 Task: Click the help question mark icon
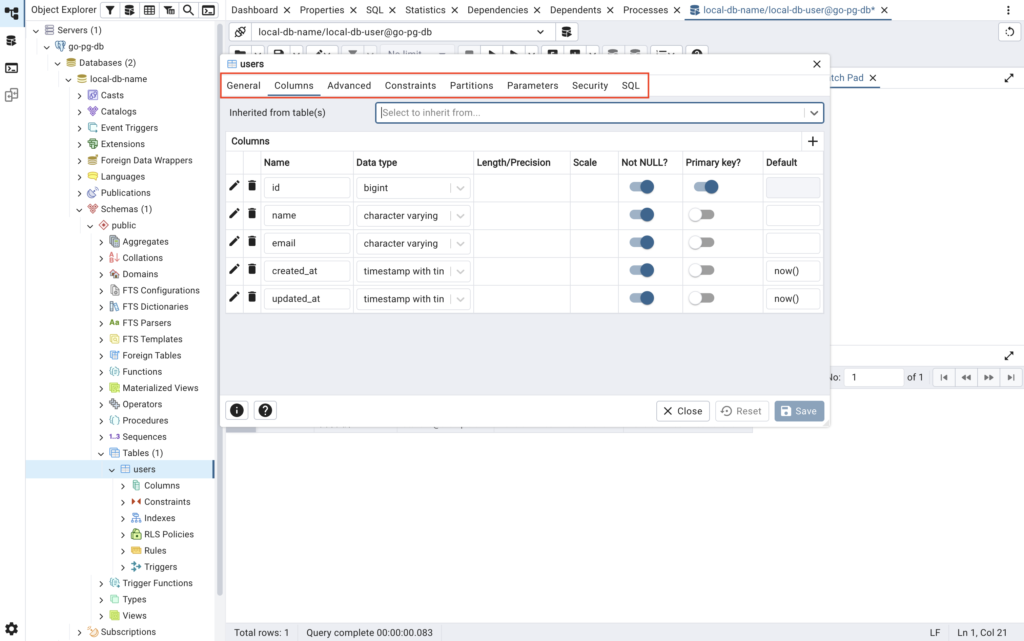[x=265, y=410]
